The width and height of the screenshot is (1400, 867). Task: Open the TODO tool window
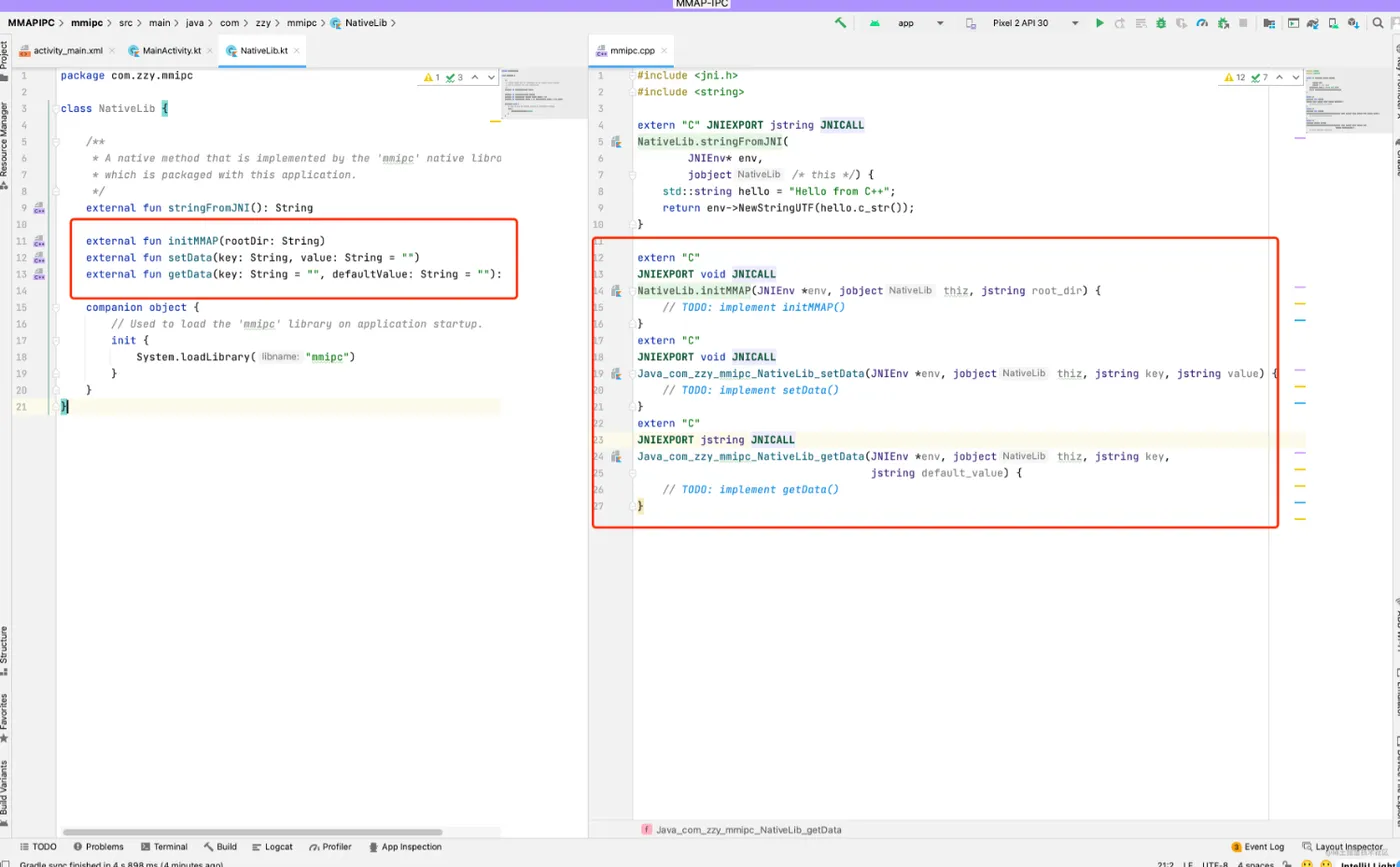tap(38, 846)
